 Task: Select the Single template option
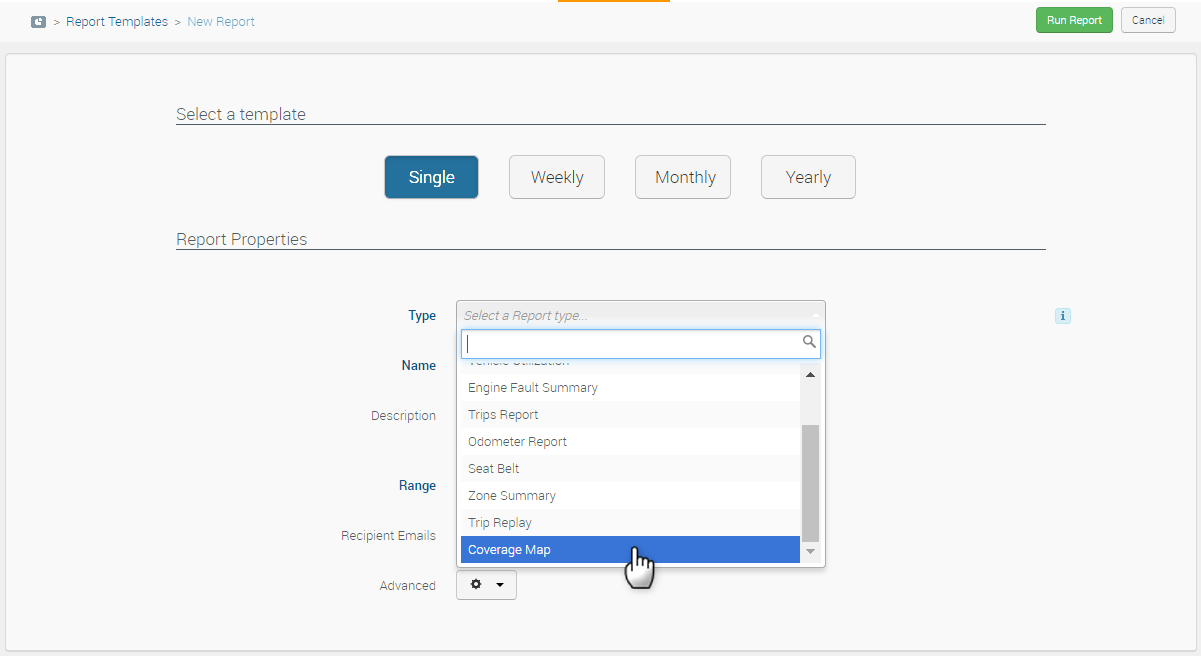point(431,177)
